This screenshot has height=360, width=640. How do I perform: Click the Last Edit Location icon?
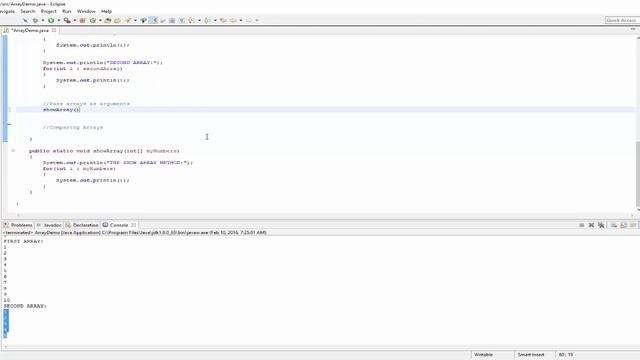coord(223,20)
